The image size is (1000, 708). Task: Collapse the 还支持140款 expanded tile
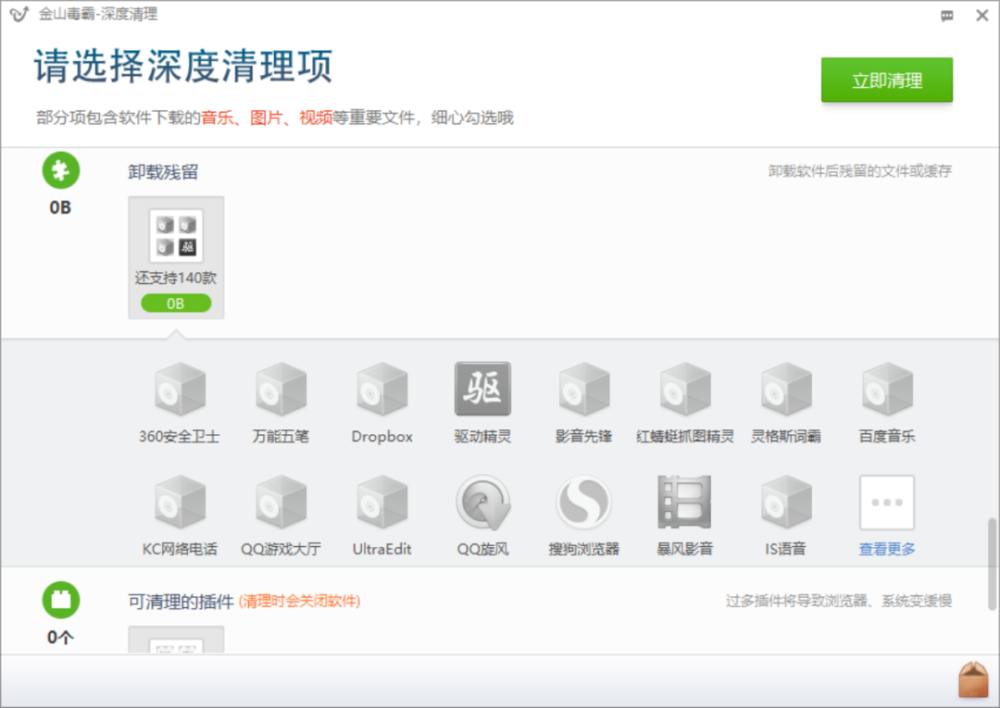point(176,257)
